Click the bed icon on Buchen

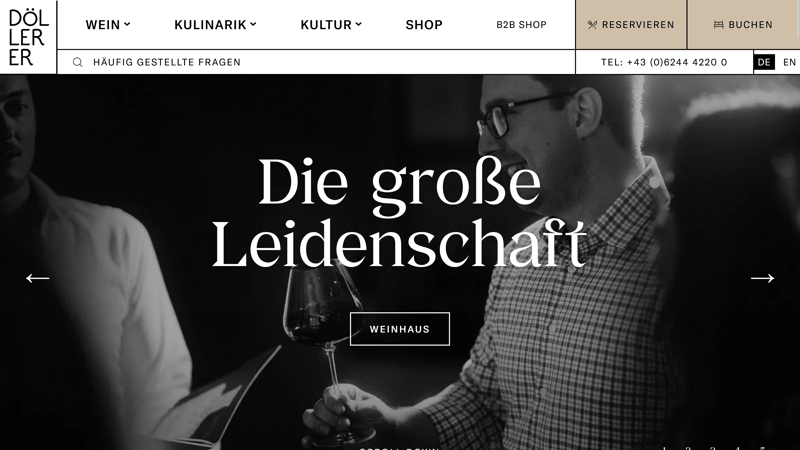(718, 24)
